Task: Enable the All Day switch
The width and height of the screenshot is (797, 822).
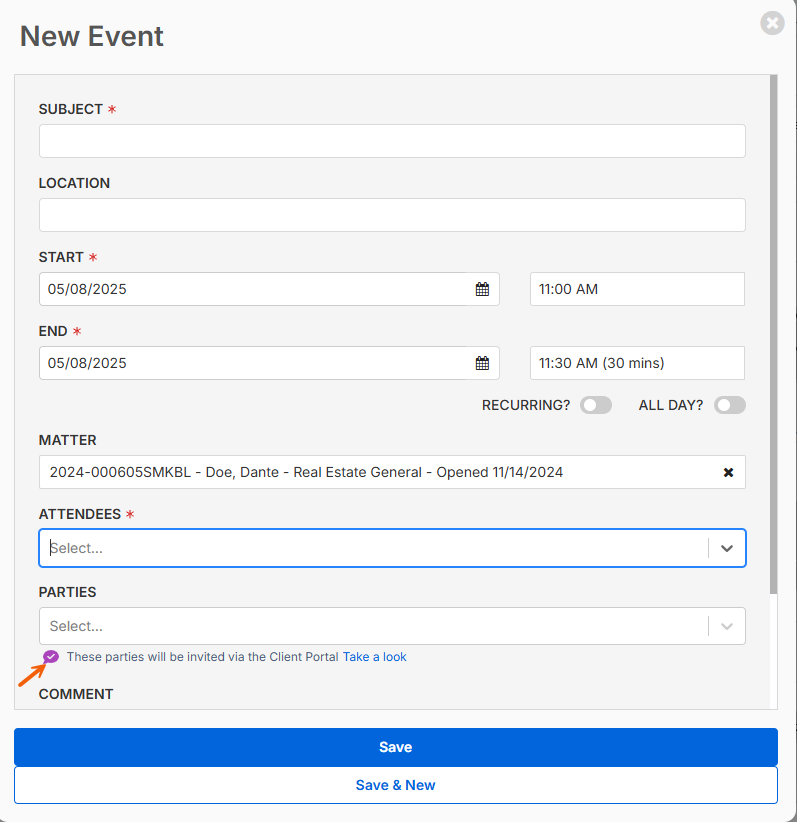Action: (729, 405)
